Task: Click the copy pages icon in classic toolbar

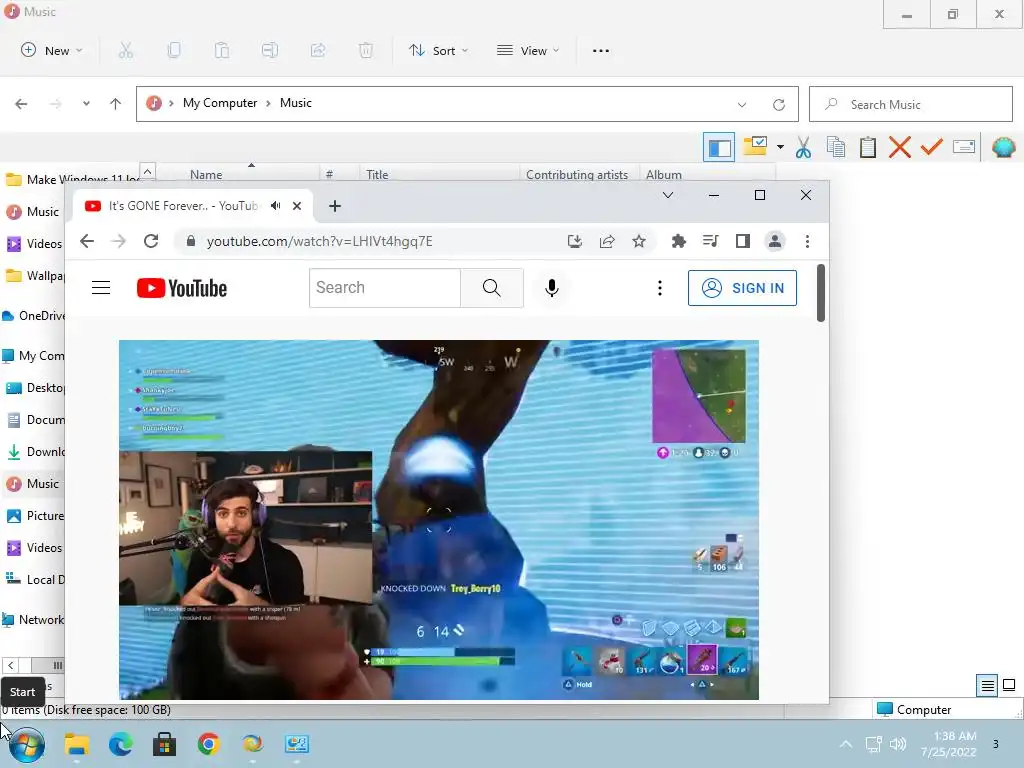Action: point(836,148)
